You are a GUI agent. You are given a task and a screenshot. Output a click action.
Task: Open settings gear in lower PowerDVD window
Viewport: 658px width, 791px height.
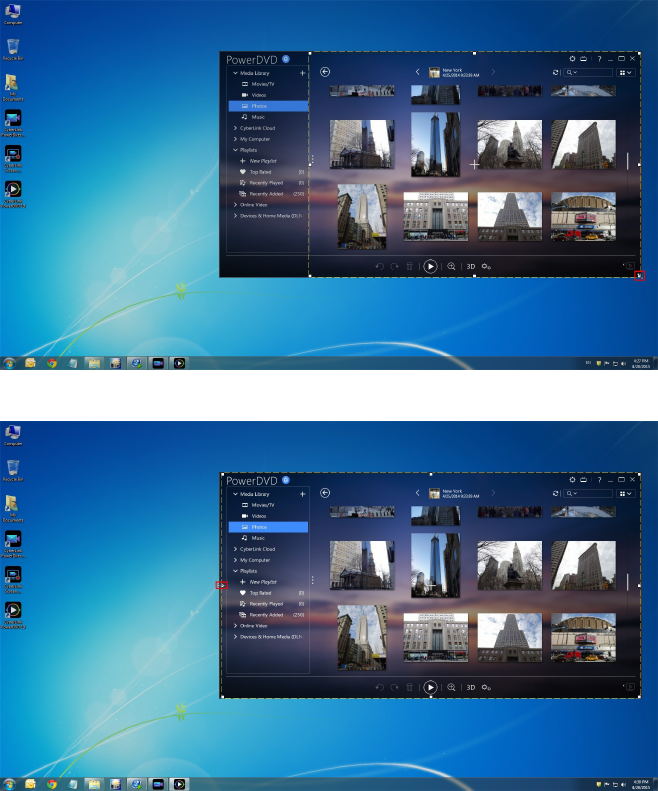click(x=572, y=480)
